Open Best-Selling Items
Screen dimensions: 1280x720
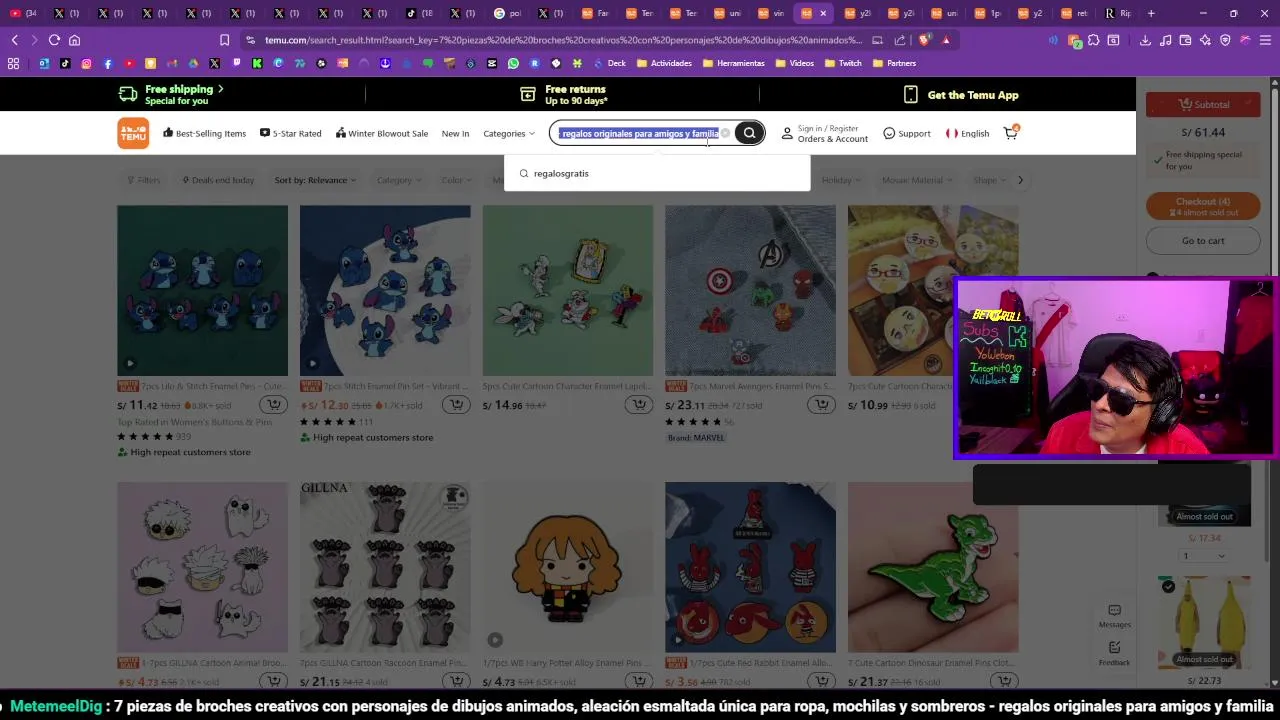click(204, 133)
